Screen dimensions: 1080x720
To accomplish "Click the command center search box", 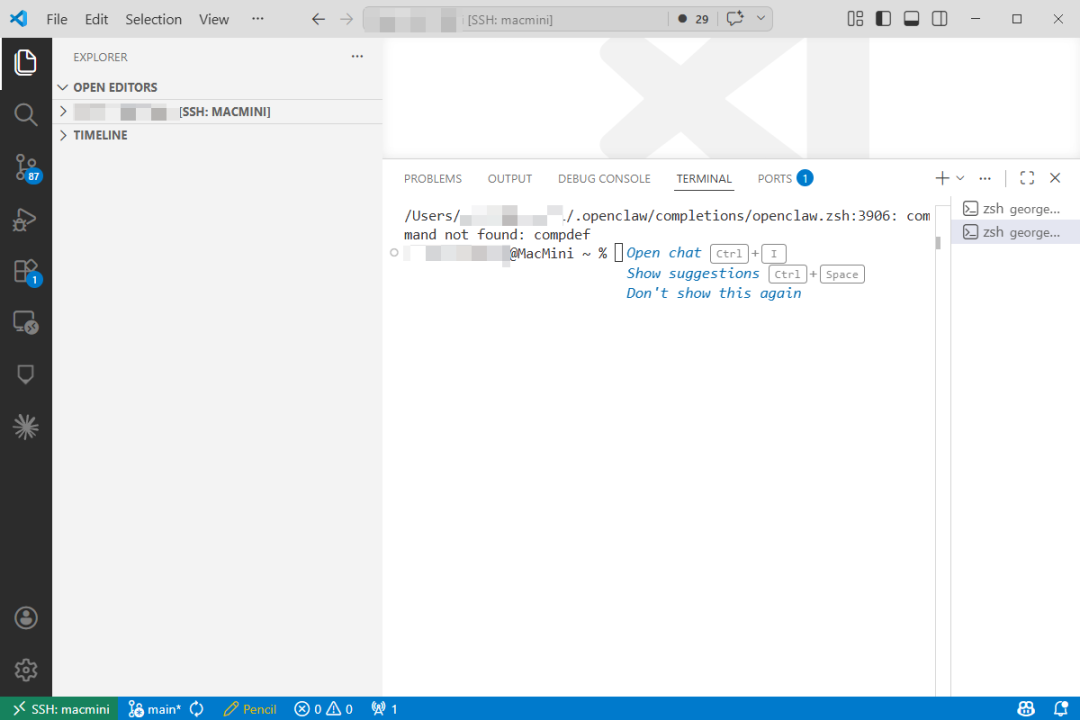I will tap(515, 19).
